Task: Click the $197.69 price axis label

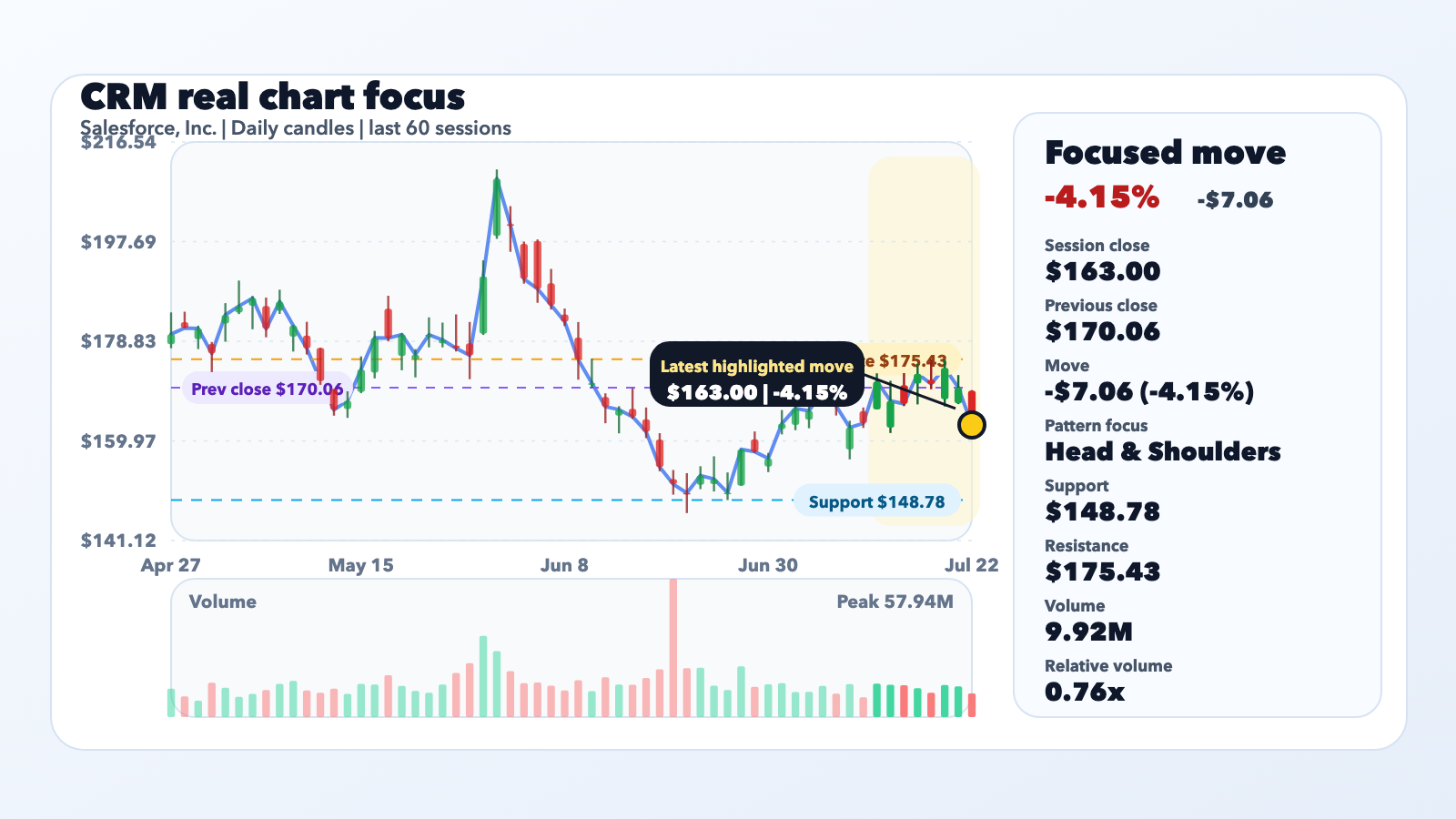Action: (118, 242)
